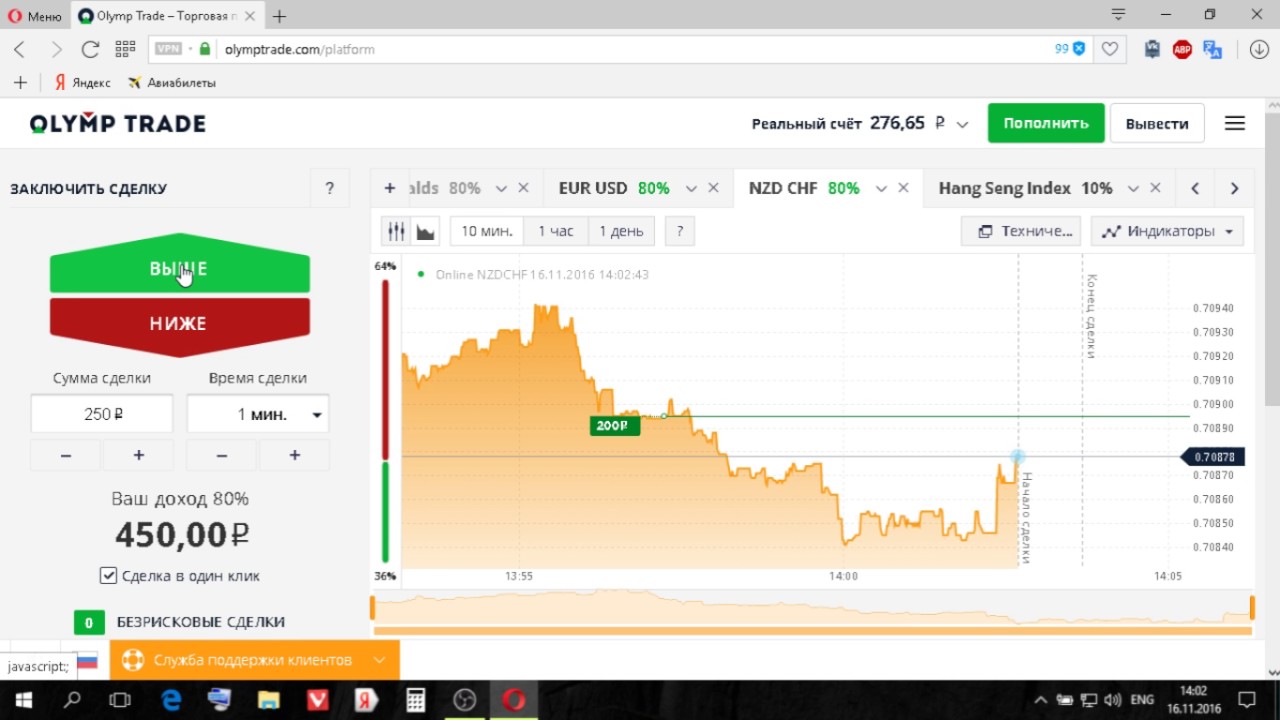Open Служба поддержки клиентов chat
Screen dimensions: 1280x720
tap(253, 660)
